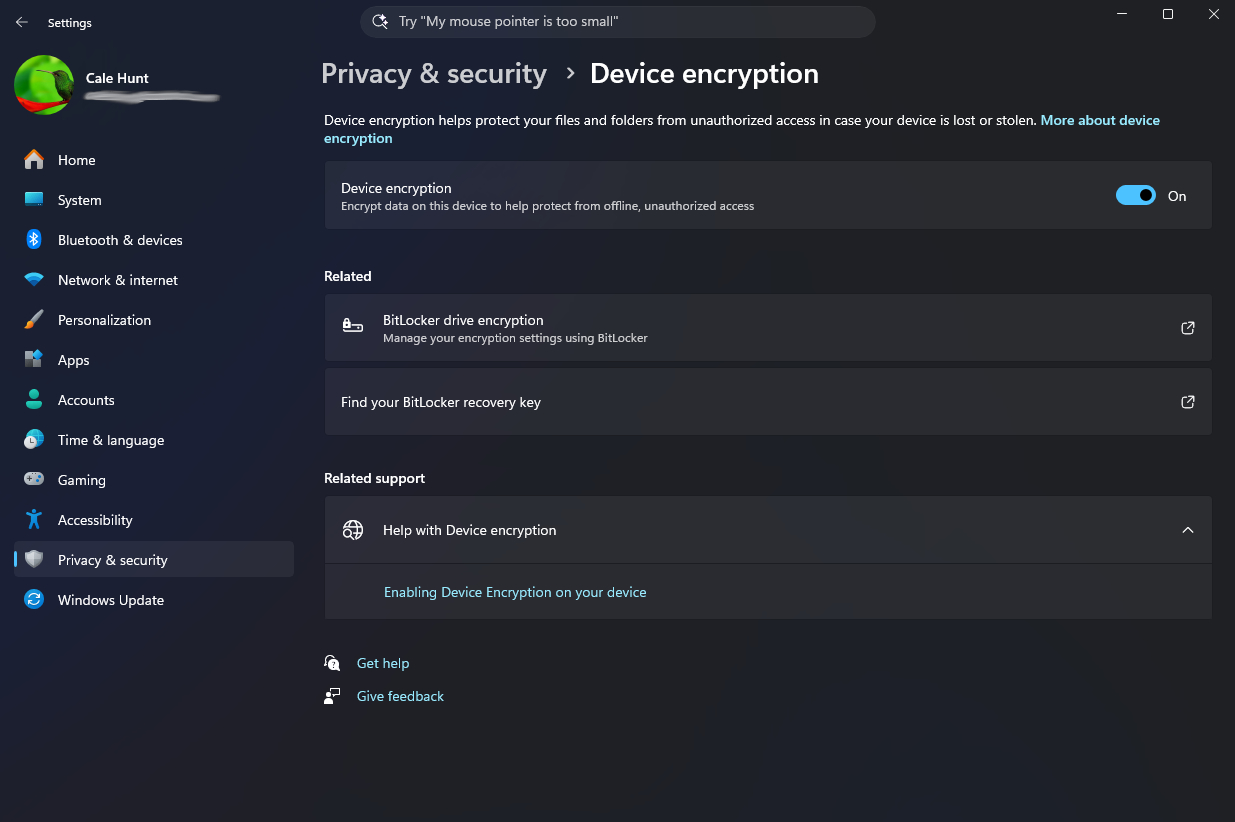Click the Accessibility figure icon in sidebar
1235x822 pixels.
pyautogui.click(x=34, y=520)
